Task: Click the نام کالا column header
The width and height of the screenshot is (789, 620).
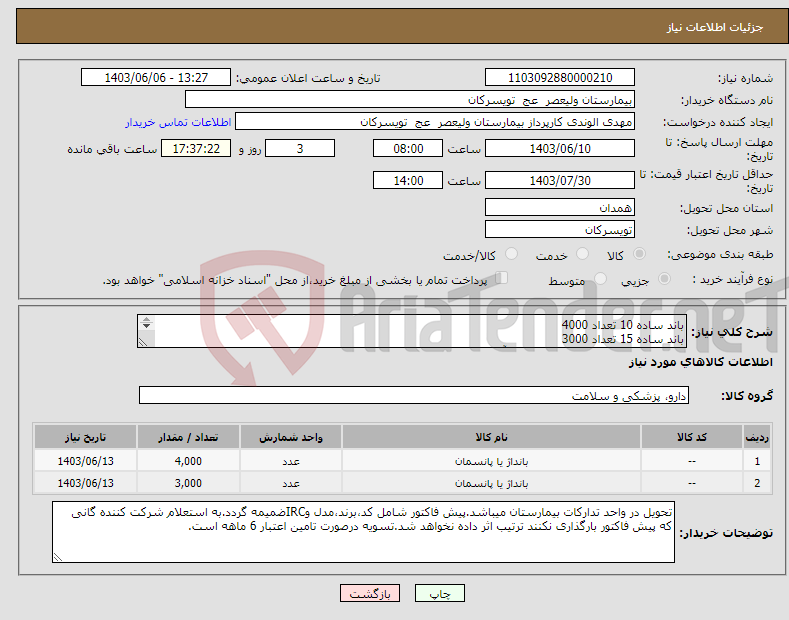Action: click(x=491, y=437)
